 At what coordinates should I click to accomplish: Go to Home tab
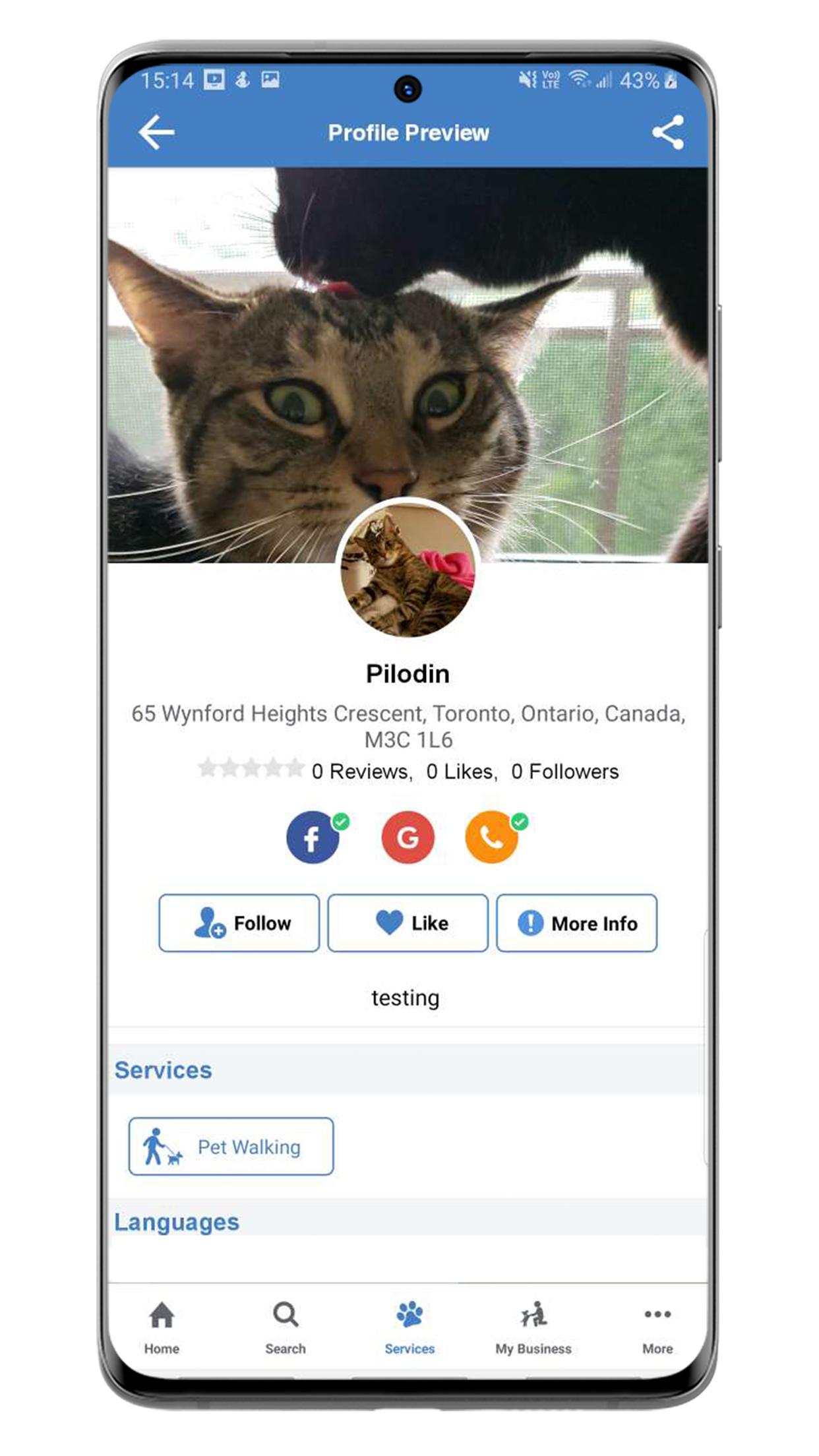pyautogui.click(x=162, y=1327)
